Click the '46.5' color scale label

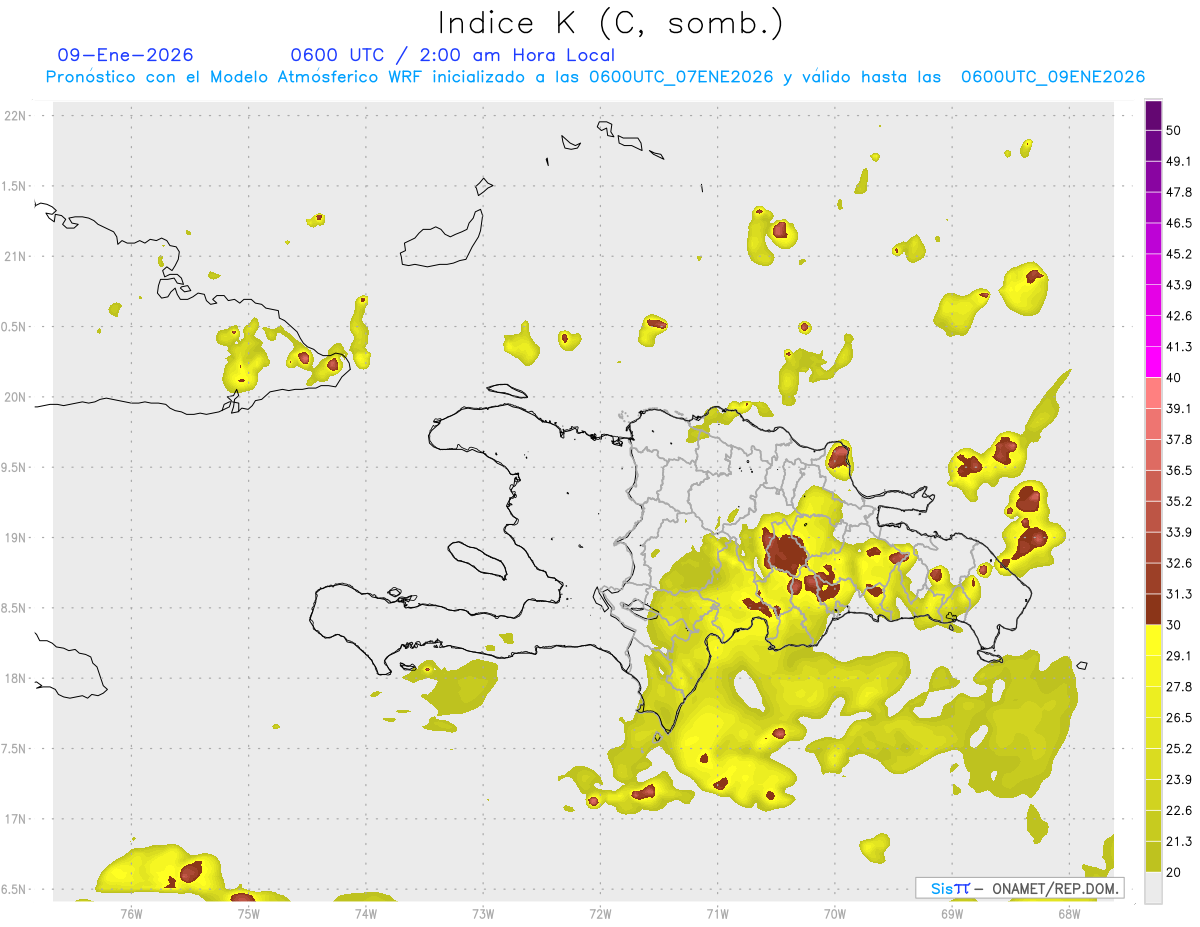(1179, 223)
